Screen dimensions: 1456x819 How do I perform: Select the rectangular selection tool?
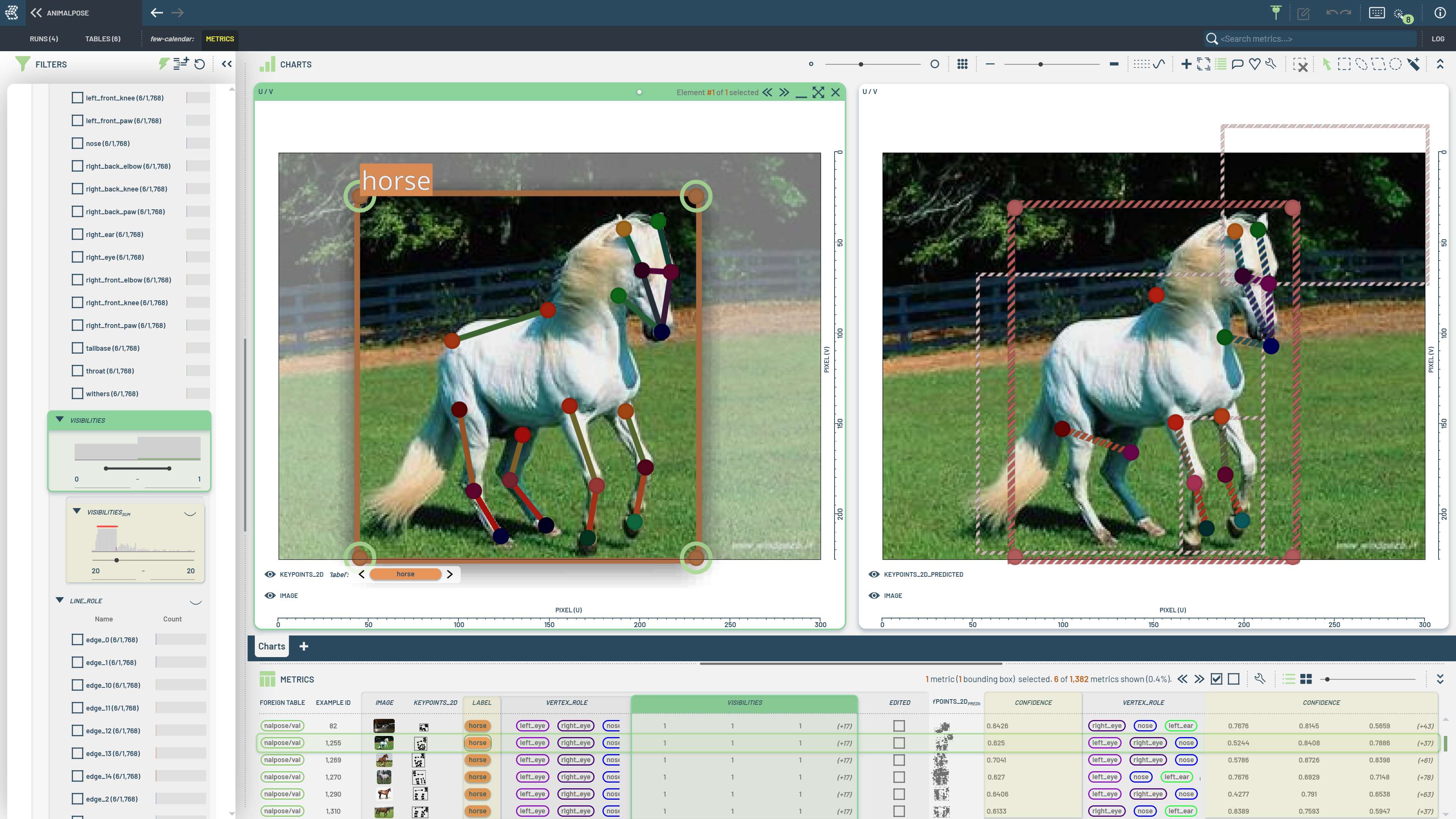[x=1344, y=64]
